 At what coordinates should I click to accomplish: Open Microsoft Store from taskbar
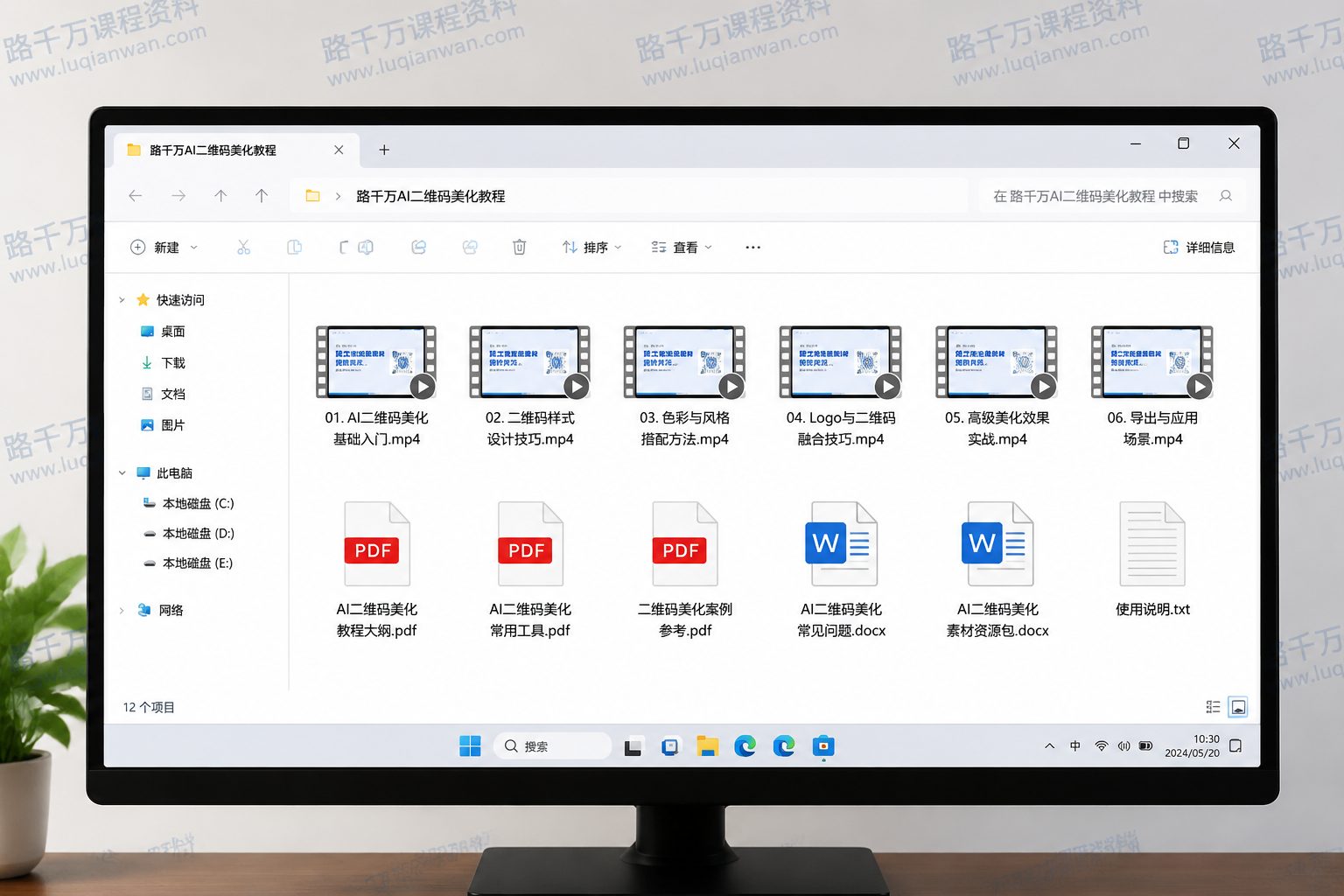(x=823, y=746)
